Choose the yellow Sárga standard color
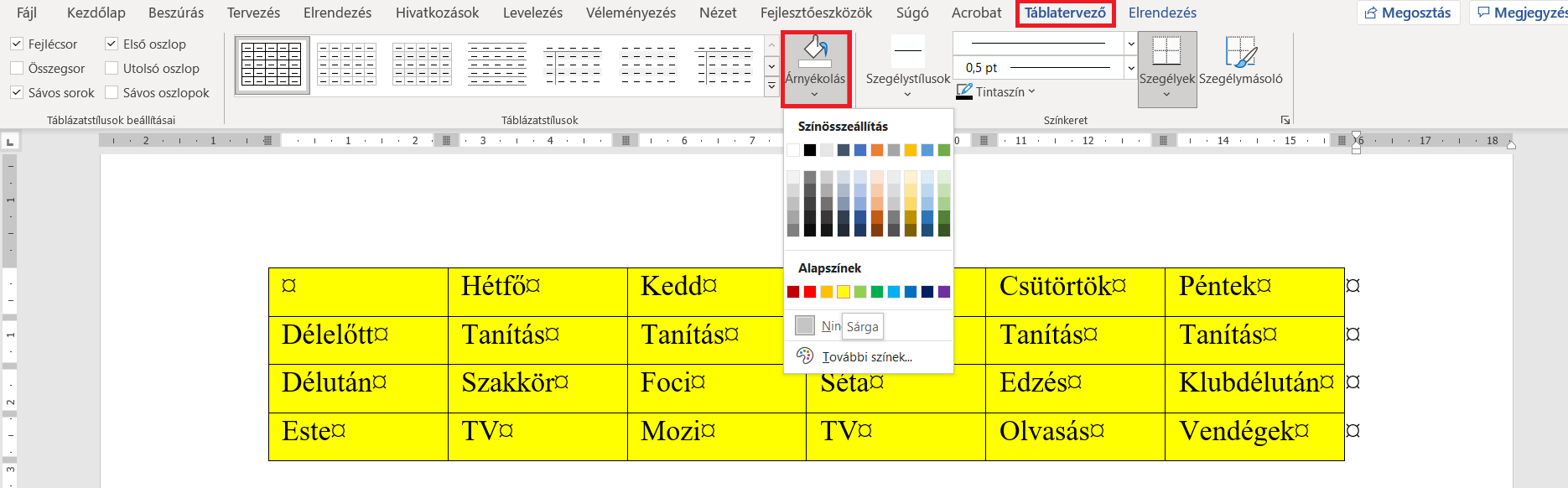This screenshot has width=1568, height=488. [844, 292]
